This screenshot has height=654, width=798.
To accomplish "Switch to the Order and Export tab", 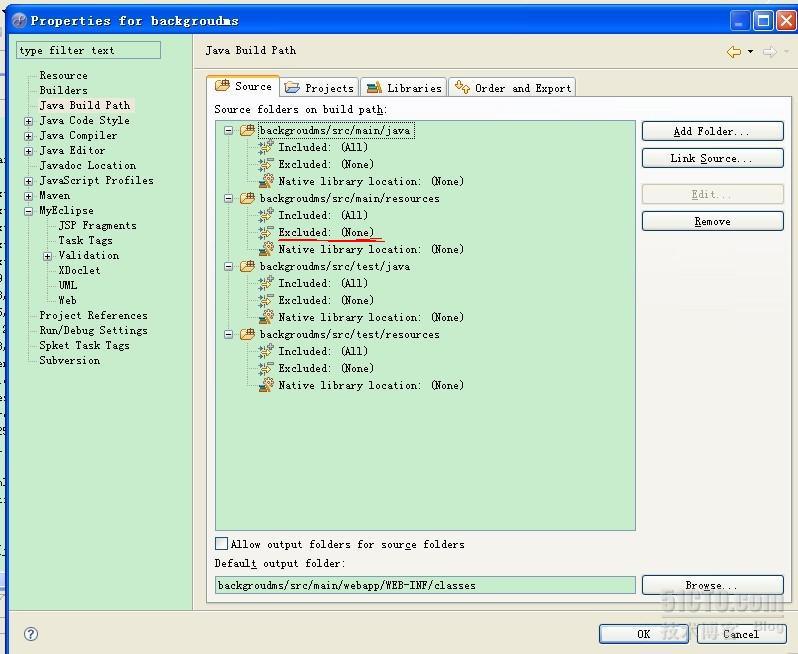I will pos(512,88).
